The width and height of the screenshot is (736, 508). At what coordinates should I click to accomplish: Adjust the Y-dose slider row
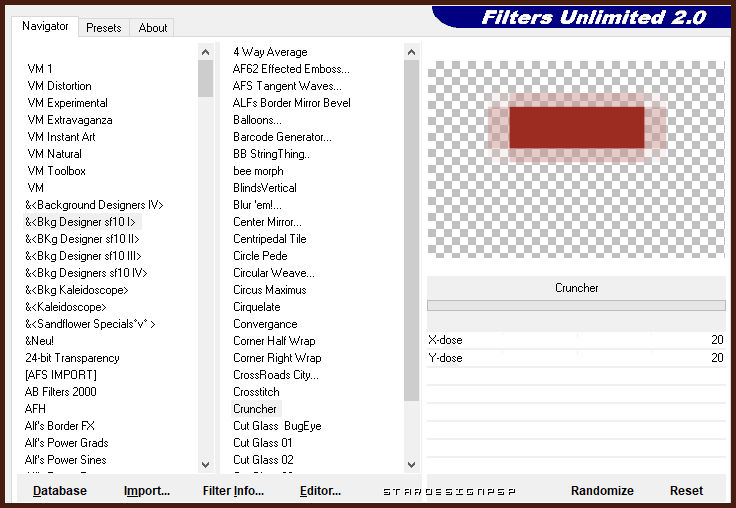[x=576, y=357]
